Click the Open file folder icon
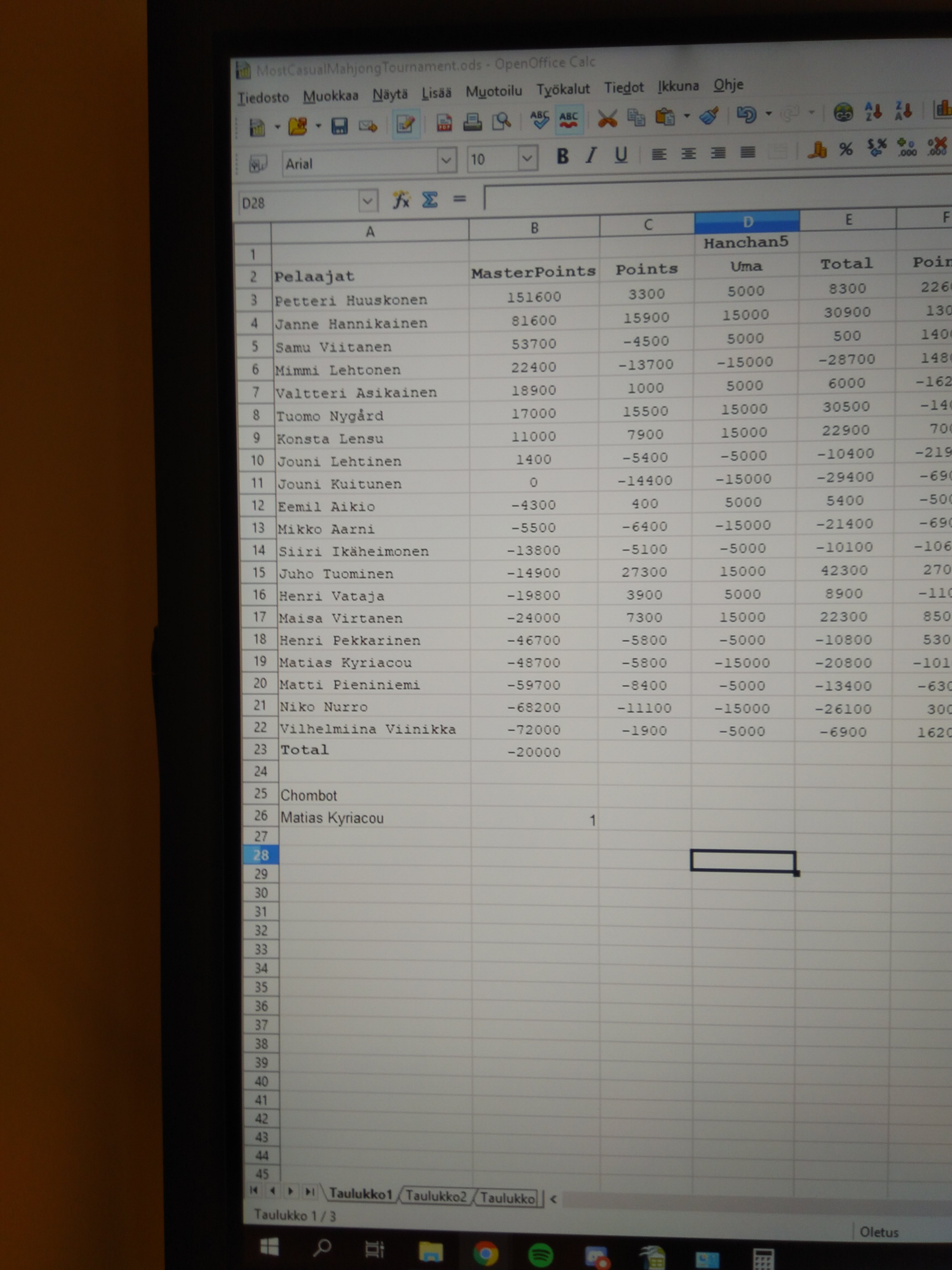 coord(297,126)
